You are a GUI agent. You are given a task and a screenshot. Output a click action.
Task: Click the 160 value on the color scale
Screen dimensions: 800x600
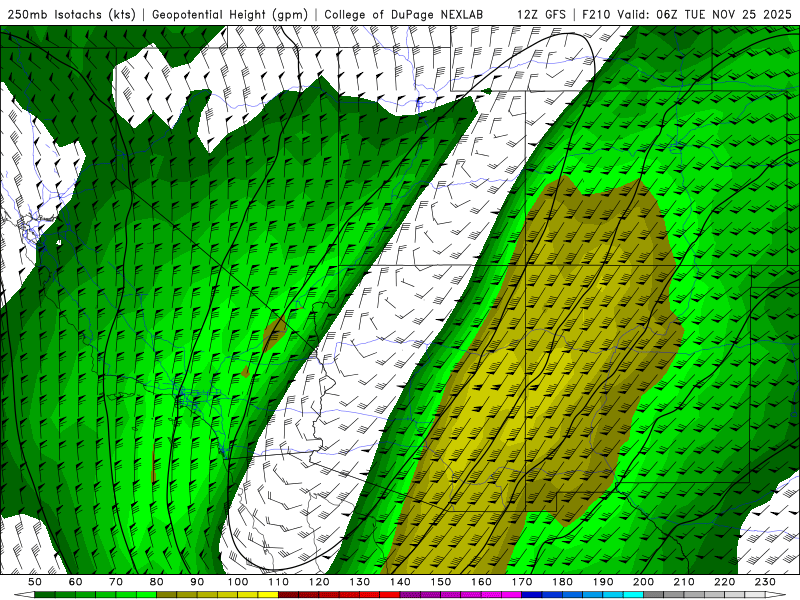(481, 582)
